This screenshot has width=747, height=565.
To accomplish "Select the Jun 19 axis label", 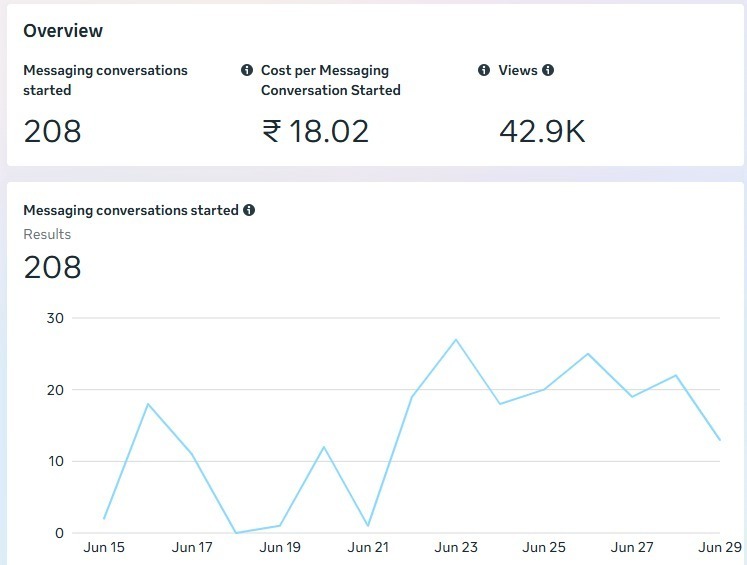I will tap(280, 547).
